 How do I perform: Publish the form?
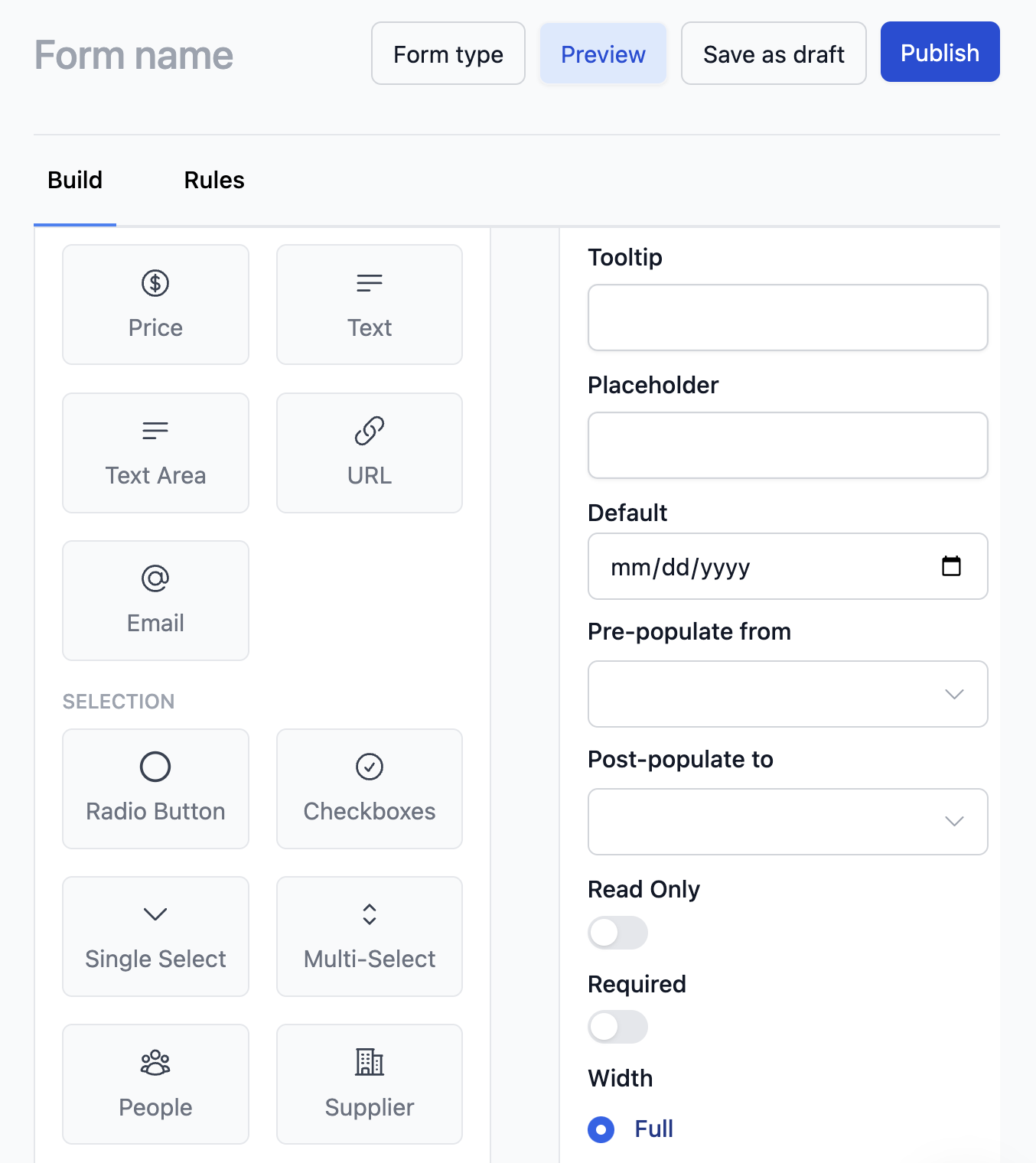940,52
